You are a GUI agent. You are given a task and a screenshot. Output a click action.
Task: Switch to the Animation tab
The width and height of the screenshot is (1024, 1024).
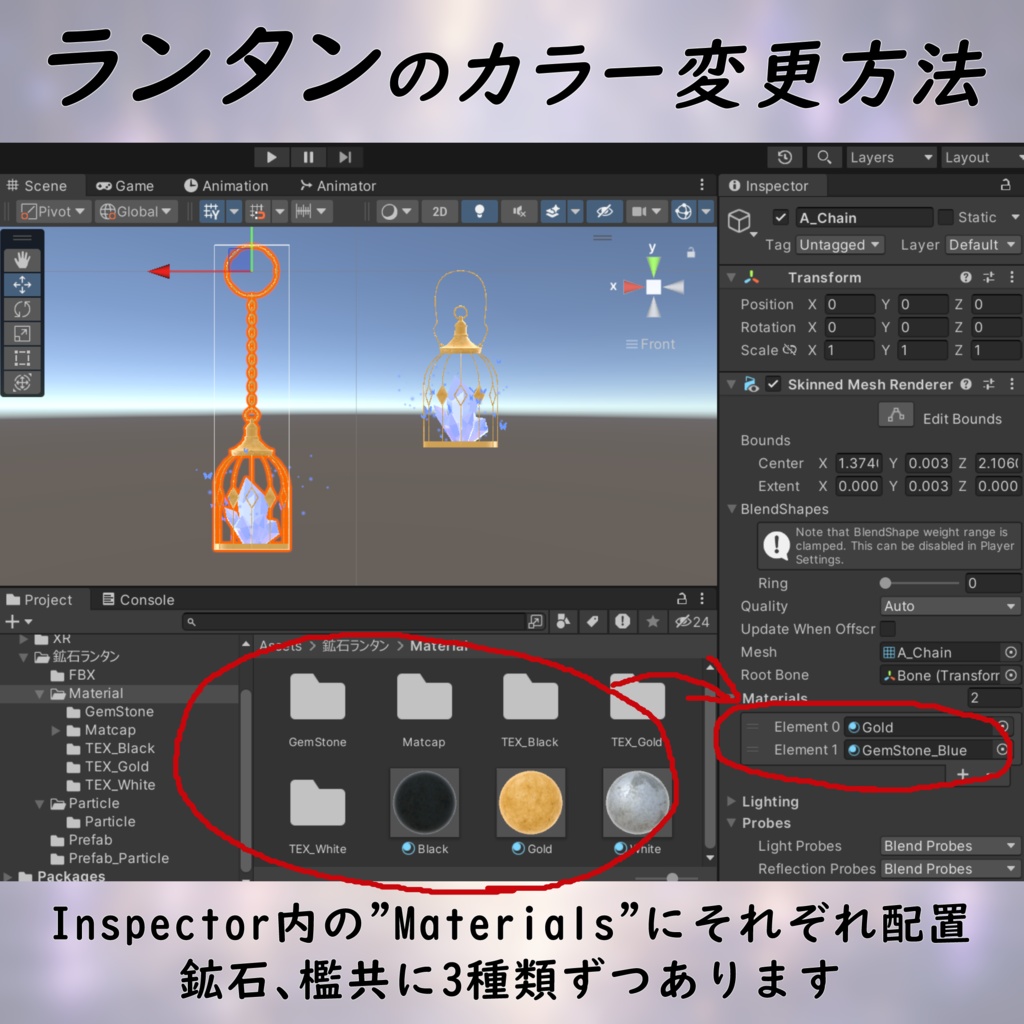[x=226, y=186]
